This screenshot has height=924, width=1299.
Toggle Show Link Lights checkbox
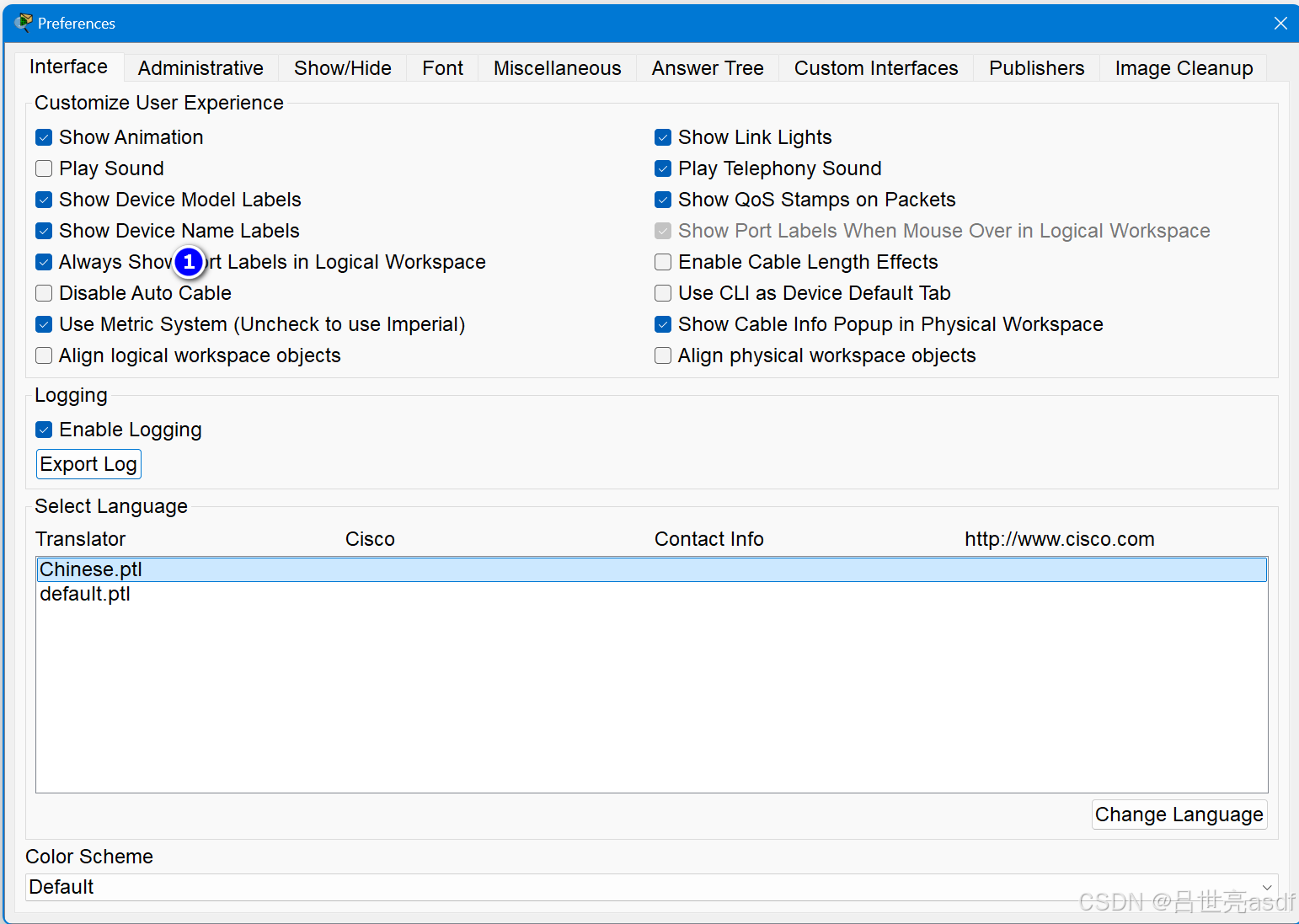click(663, 137)
